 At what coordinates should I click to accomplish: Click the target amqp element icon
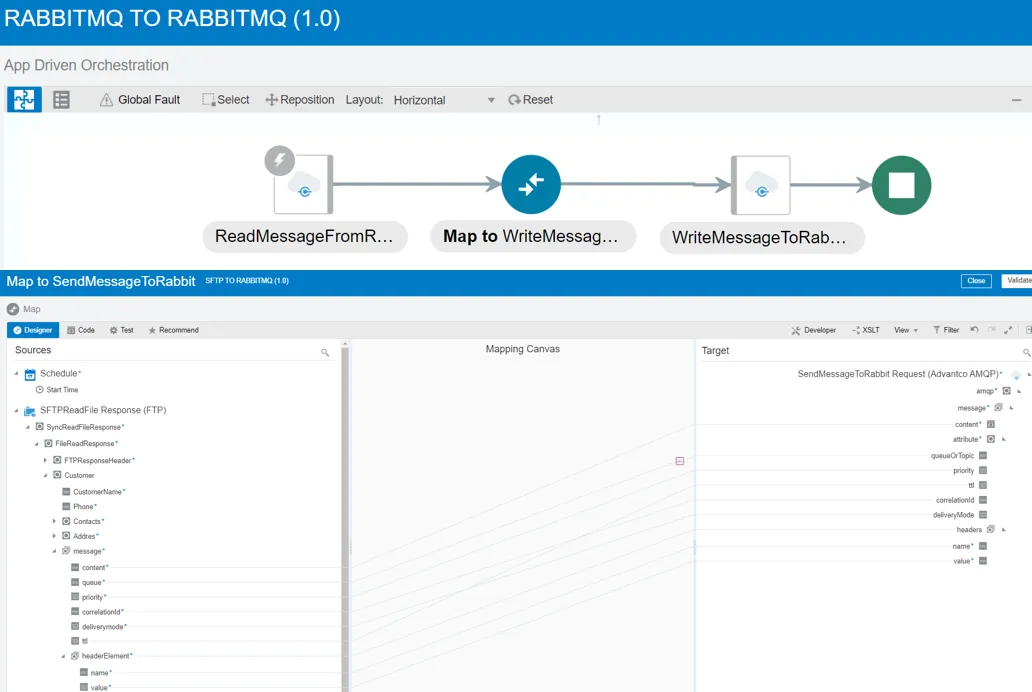(x=1006, y=390)
